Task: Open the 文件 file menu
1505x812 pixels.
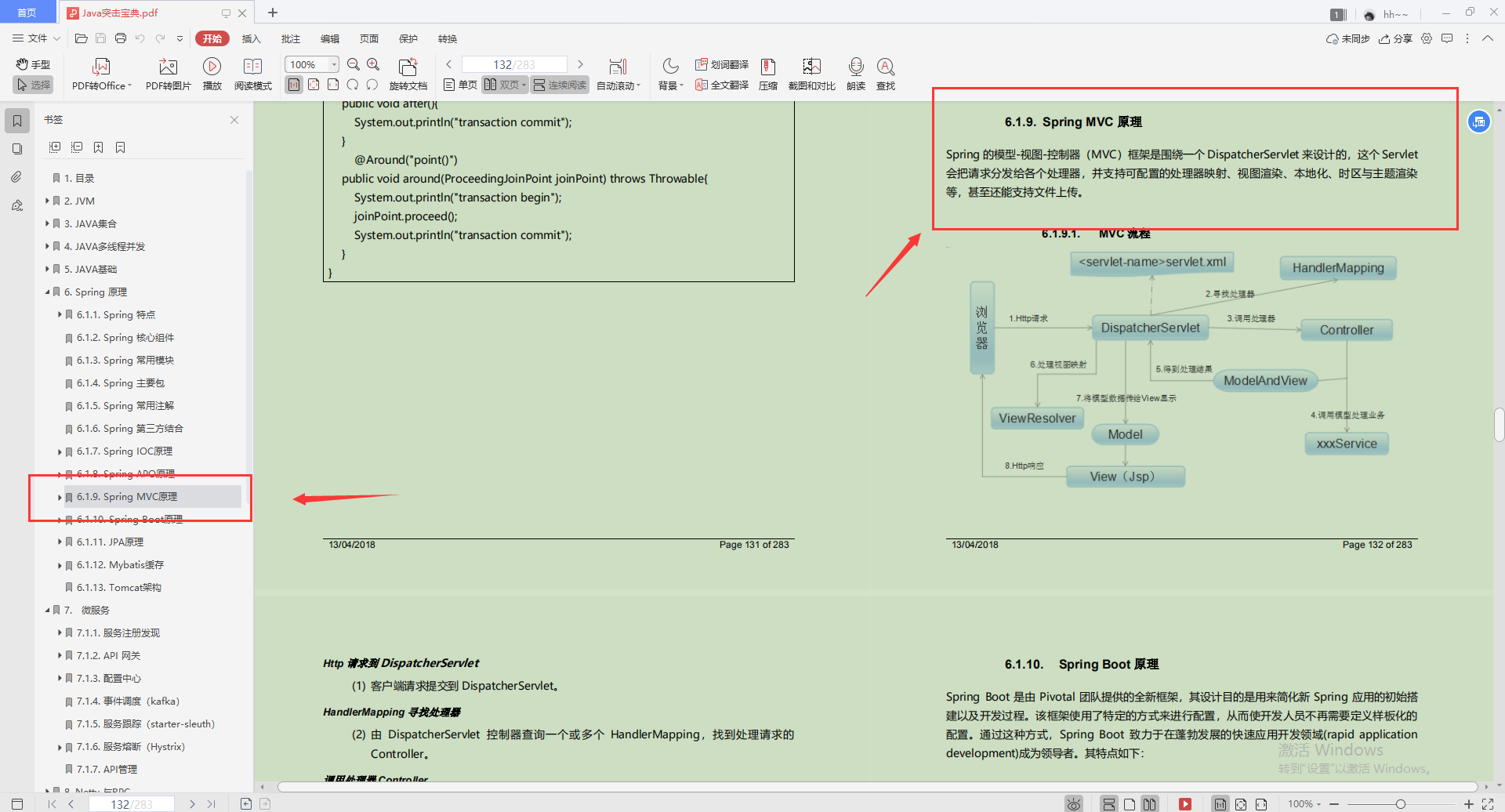Action: [x=36, y=38]
